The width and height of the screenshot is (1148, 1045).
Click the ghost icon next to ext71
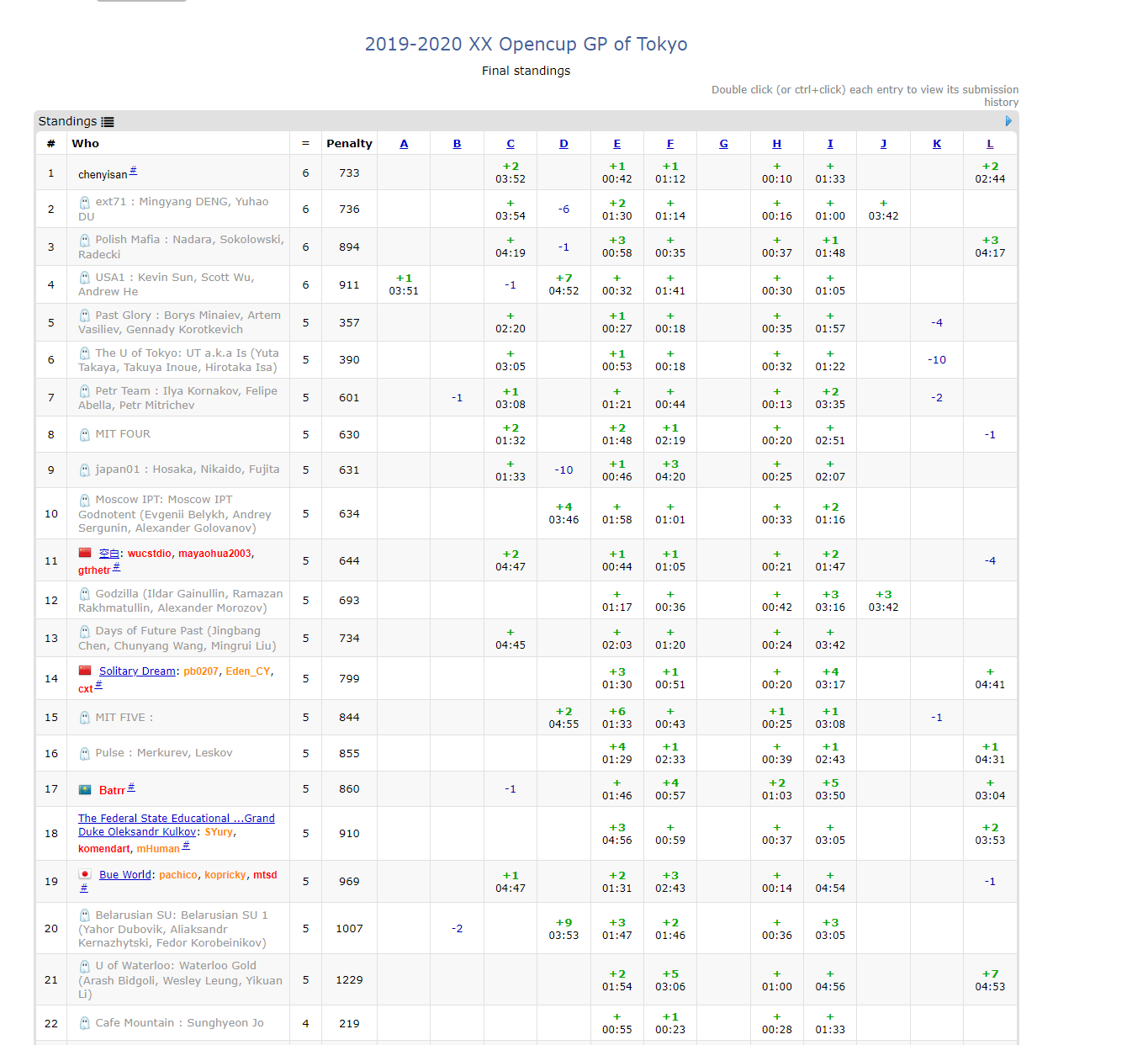[85, 203]
